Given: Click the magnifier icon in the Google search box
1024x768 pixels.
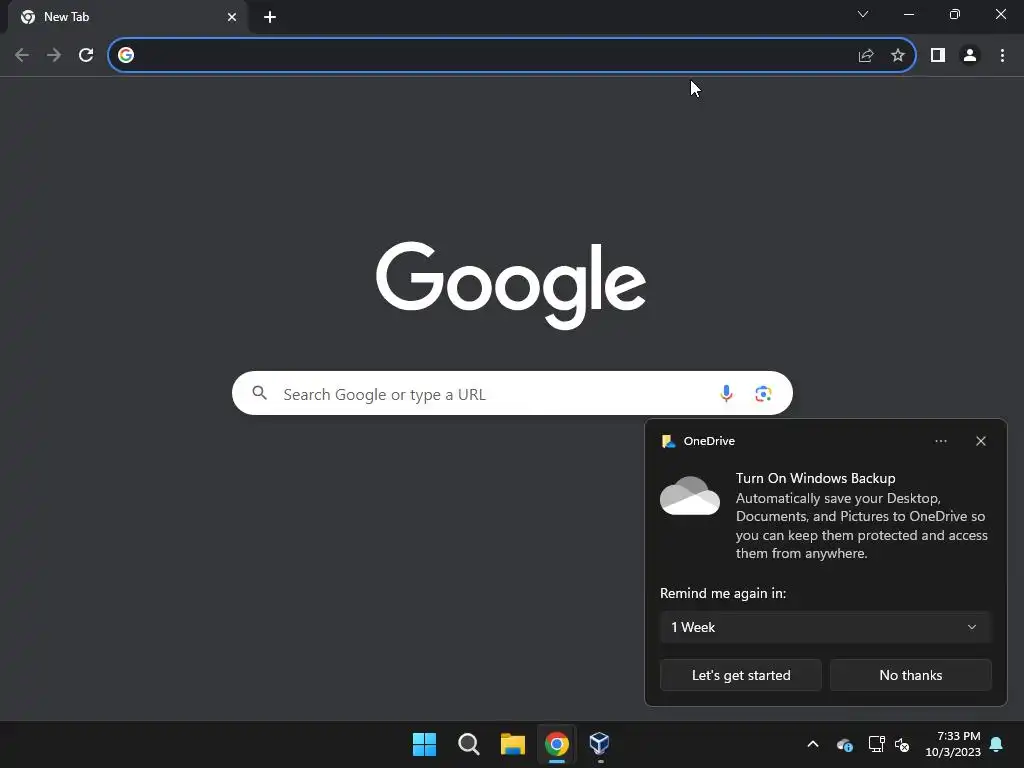Looking at the screenshot, I should [x=260, y=393].
